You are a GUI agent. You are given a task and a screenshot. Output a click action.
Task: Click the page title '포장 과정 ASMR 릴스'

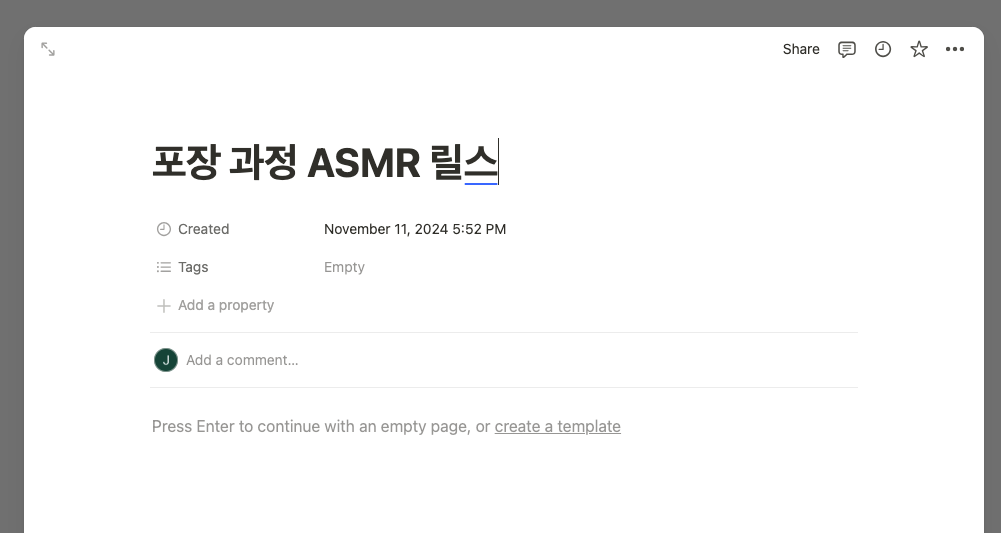tap(325, 161)
